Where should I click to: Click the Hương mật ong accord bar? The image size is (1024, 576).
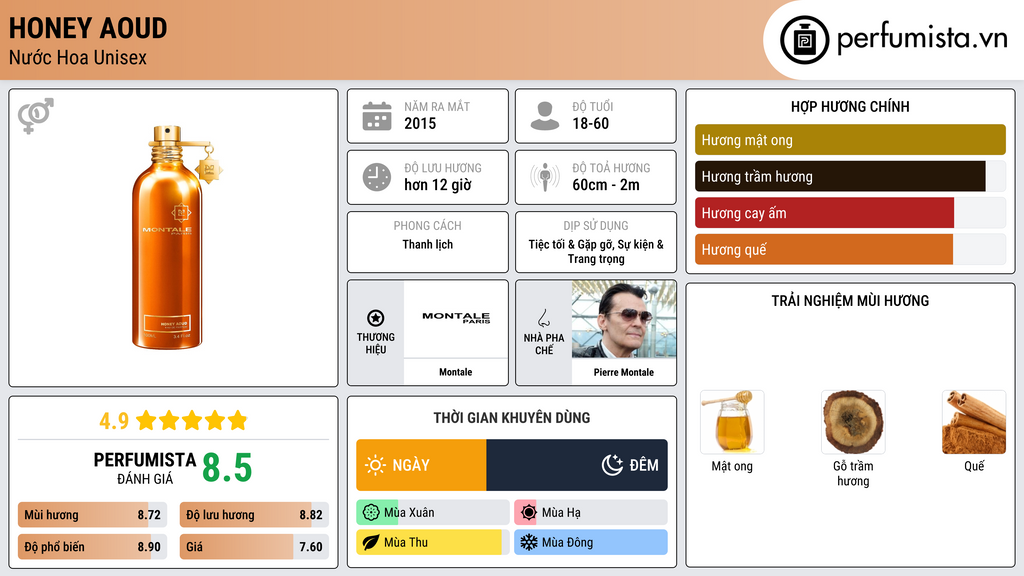click(x=850, y=140)
